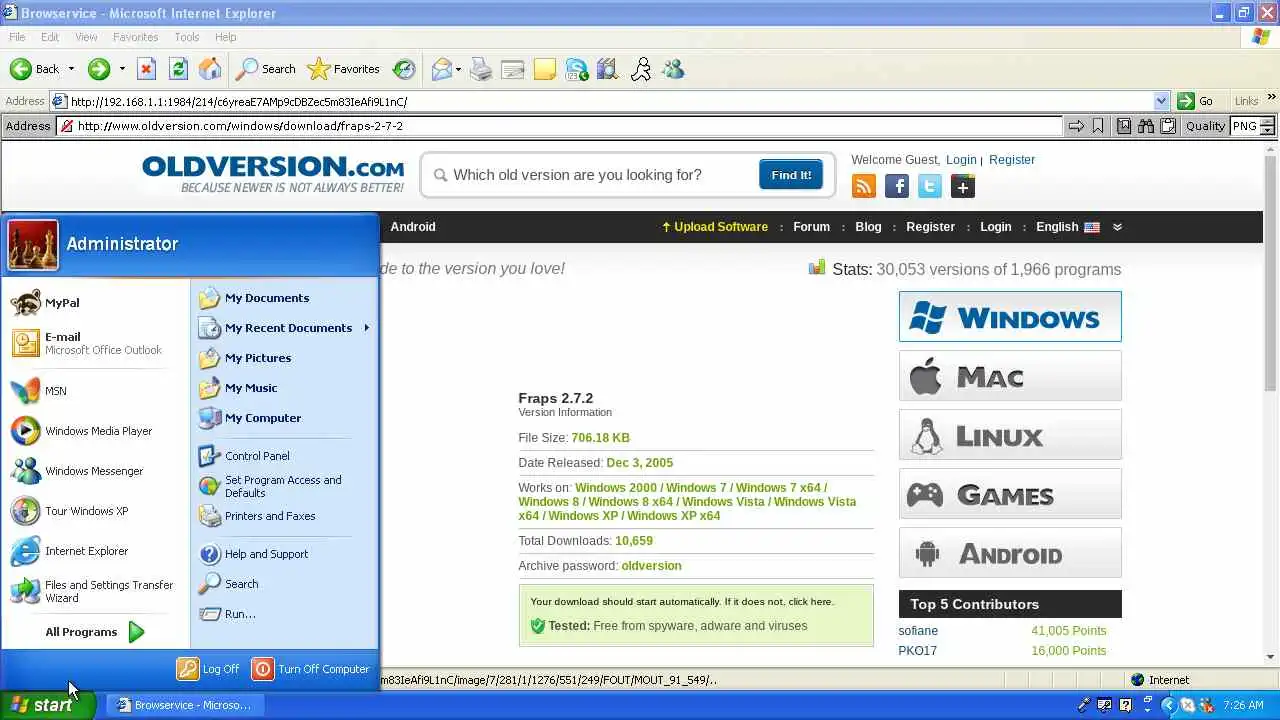Click contributor link sofiane
Viewport: 1280px width, 720px height.
918,631
